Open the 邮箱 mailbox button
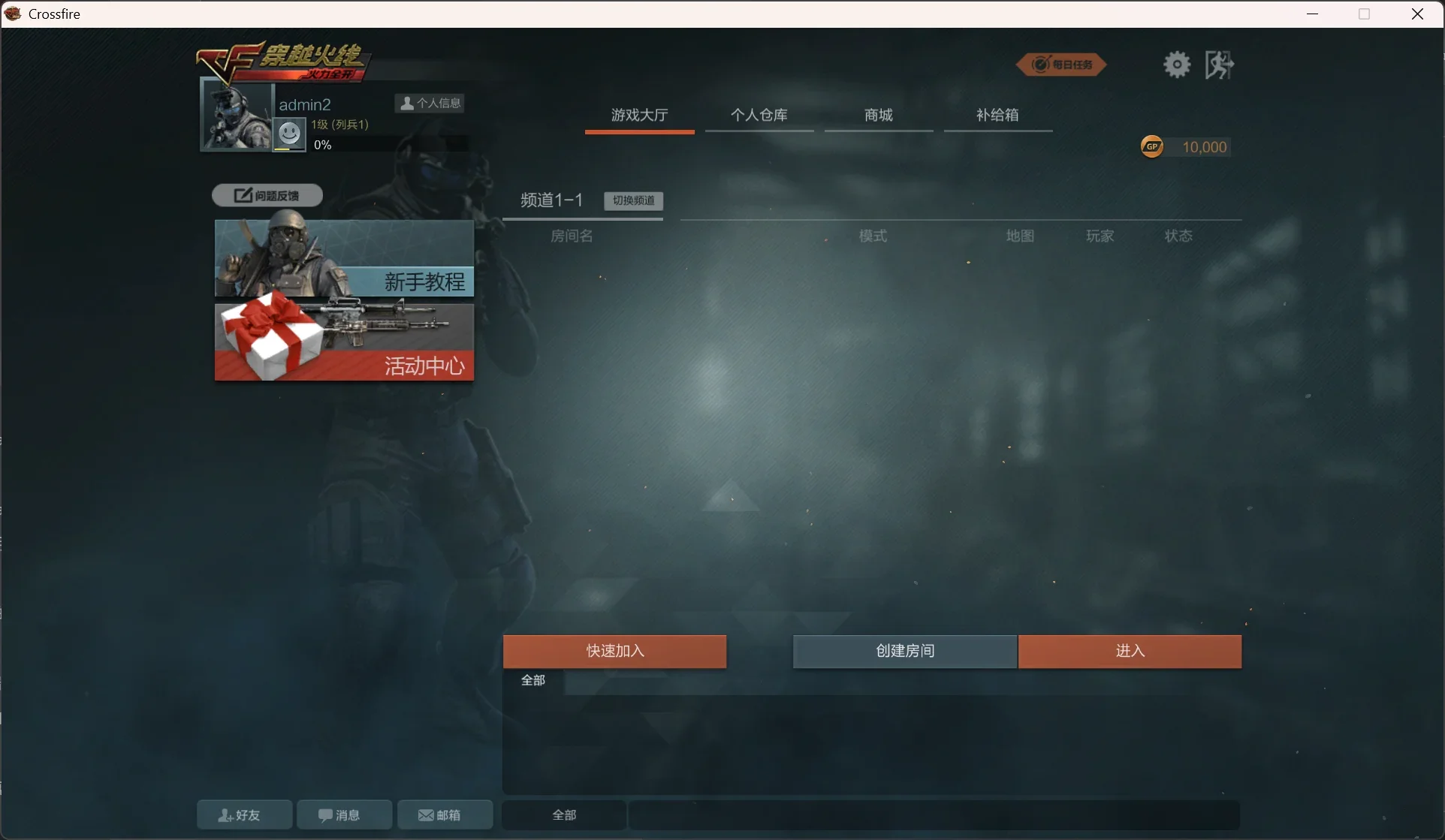This screenshot has width=1445, height=840. 445,814
